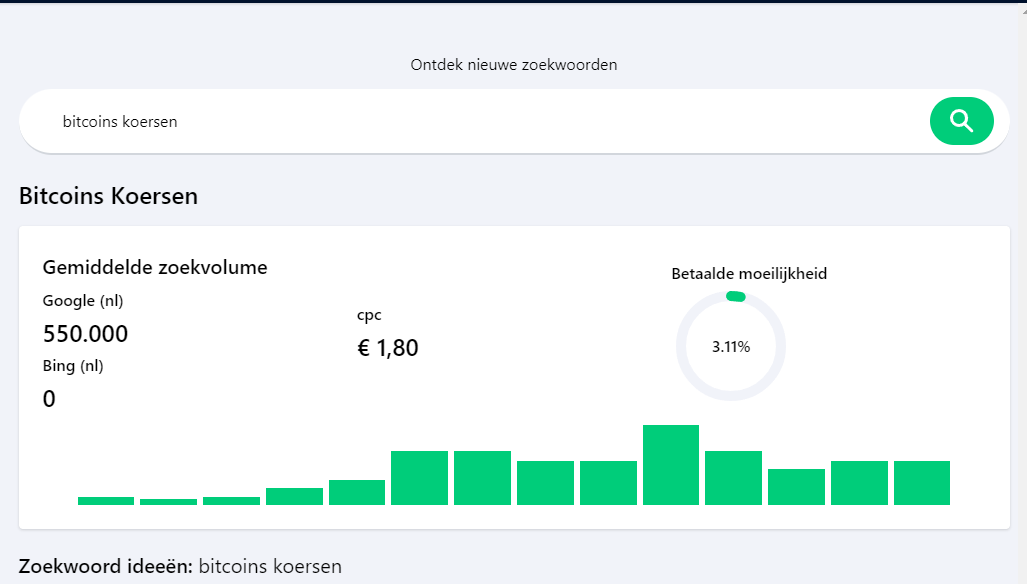The height and width of the screenshot is (584, 1027).
Task: Click the 'Bitcoins Koersen' heading
Action: click(108, 196)
